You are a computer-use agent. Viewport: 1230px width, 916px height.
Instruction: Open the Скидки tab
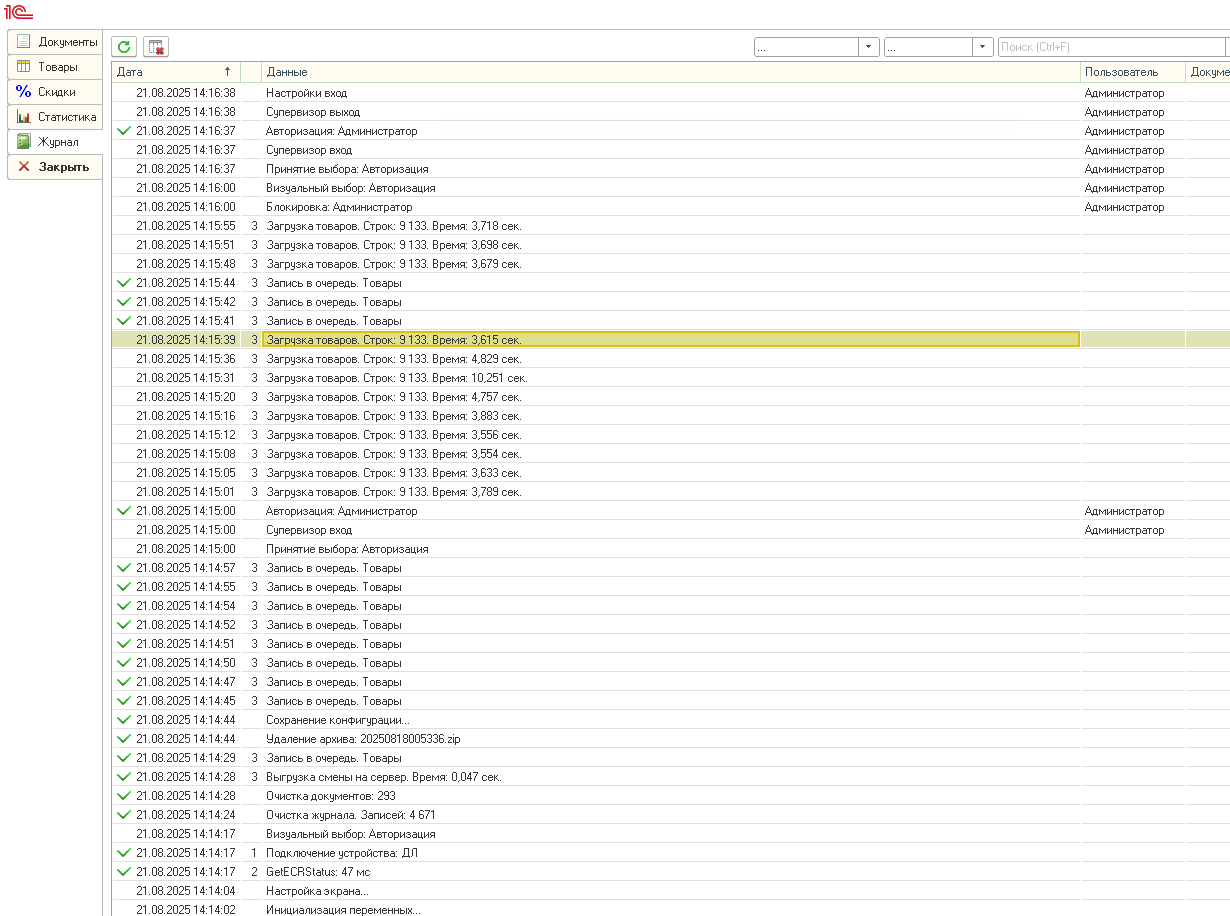click(55, 92)
